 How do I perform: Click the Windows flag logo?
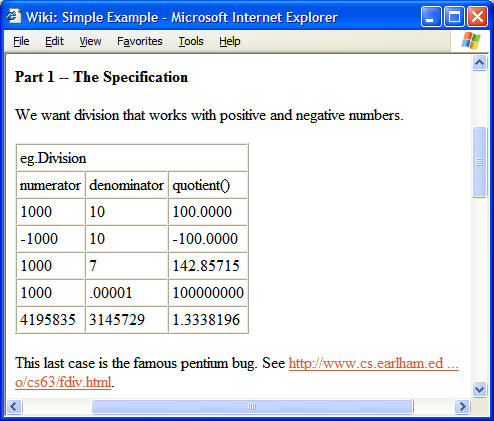(x=471, y=41)
